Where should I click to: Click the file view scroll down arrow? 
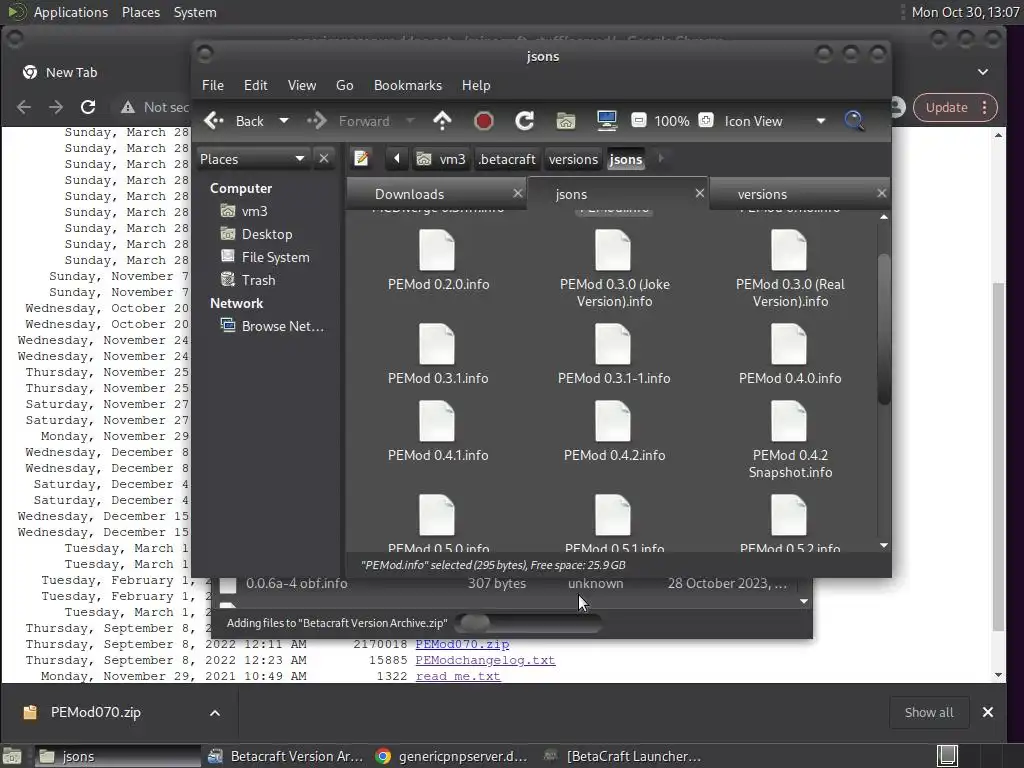(884, 545)
